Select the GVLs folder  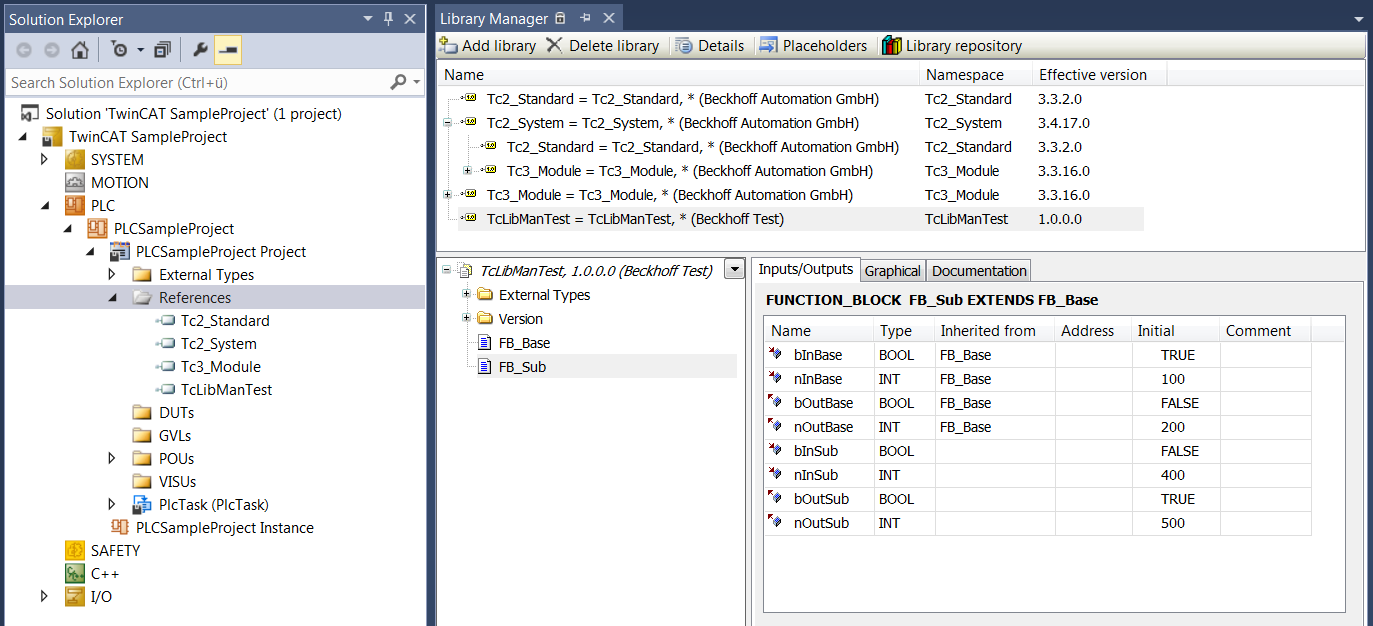[174, 435]
